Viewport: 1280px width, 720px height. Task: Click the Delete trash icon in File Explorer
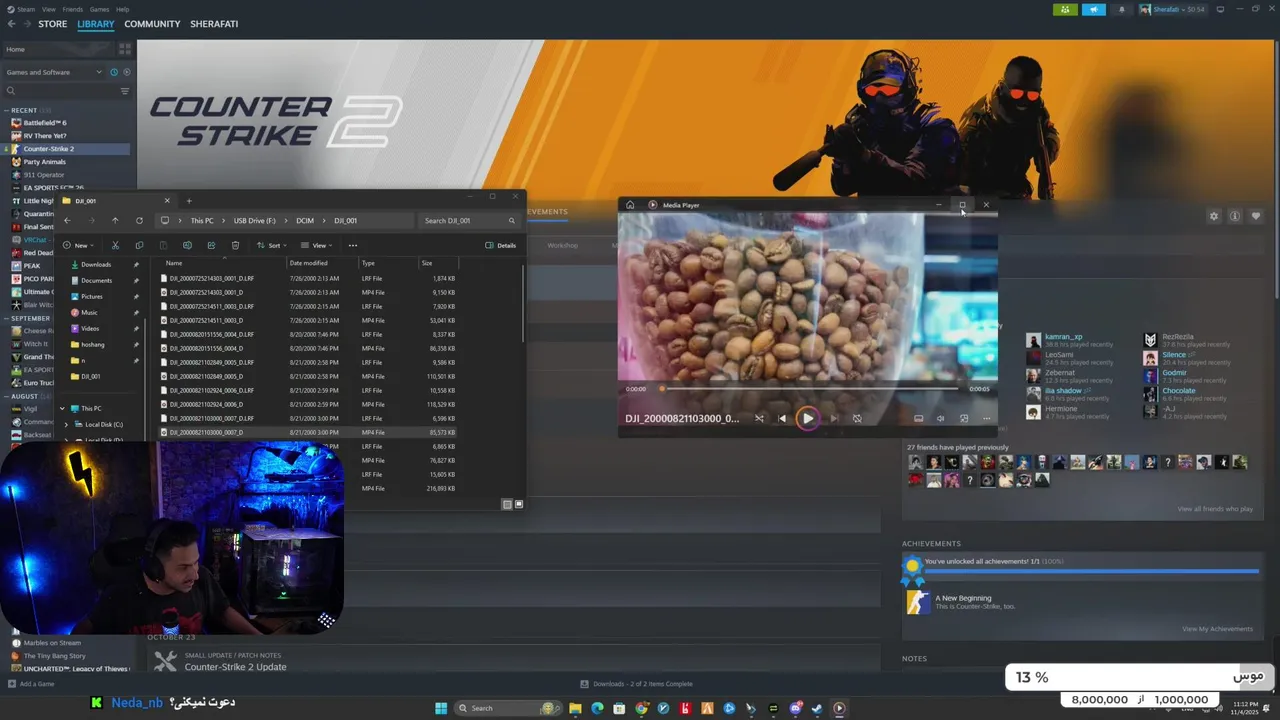(x=235, y=245)
